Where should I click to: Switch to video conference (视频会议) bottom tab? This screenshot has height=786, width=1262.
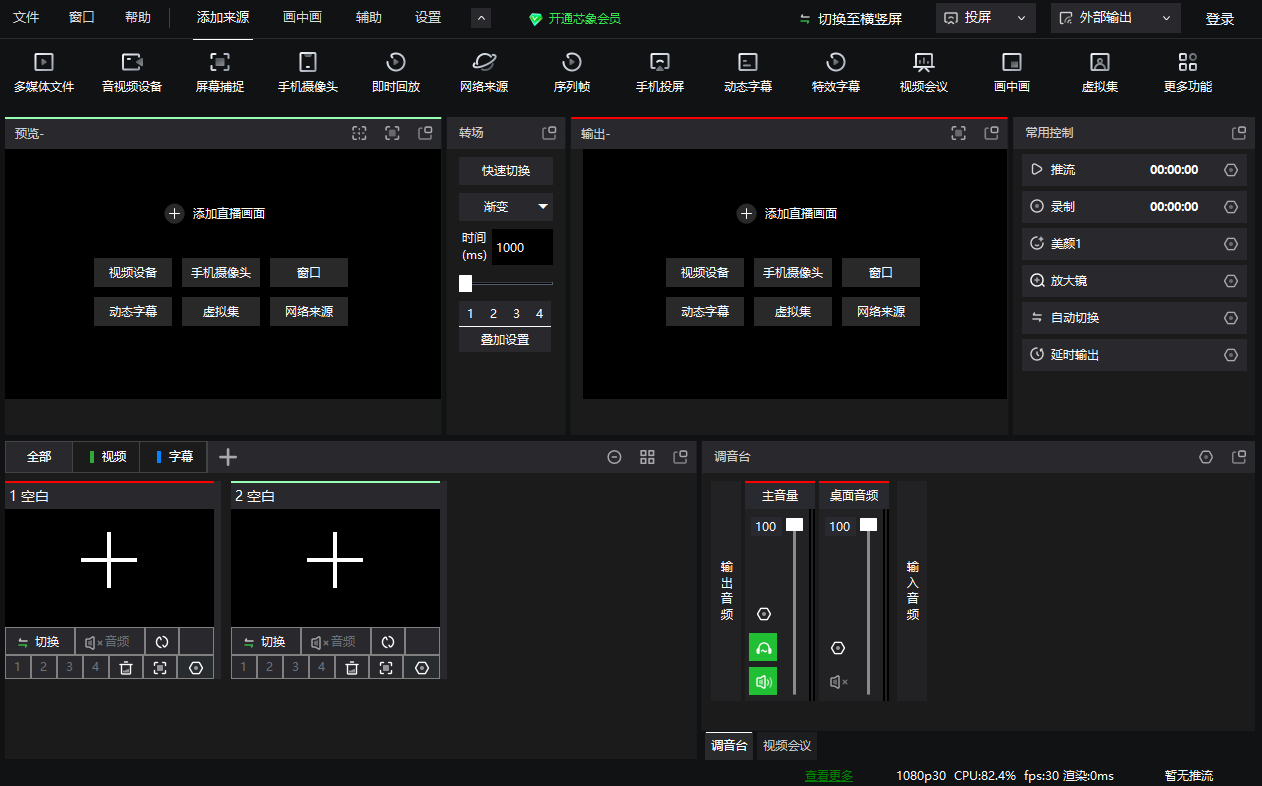click(x=787, y=746)
